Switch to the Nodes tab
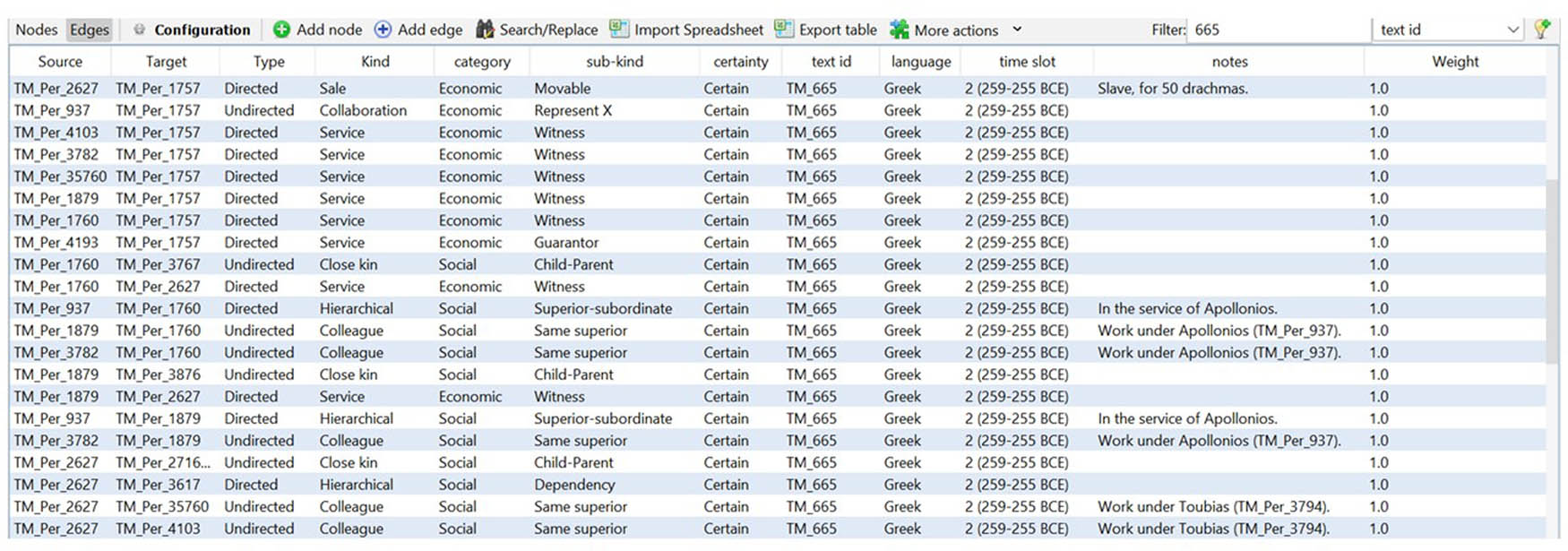The image size is (1568, 551). pyautogui.click(x=36, y=30)
